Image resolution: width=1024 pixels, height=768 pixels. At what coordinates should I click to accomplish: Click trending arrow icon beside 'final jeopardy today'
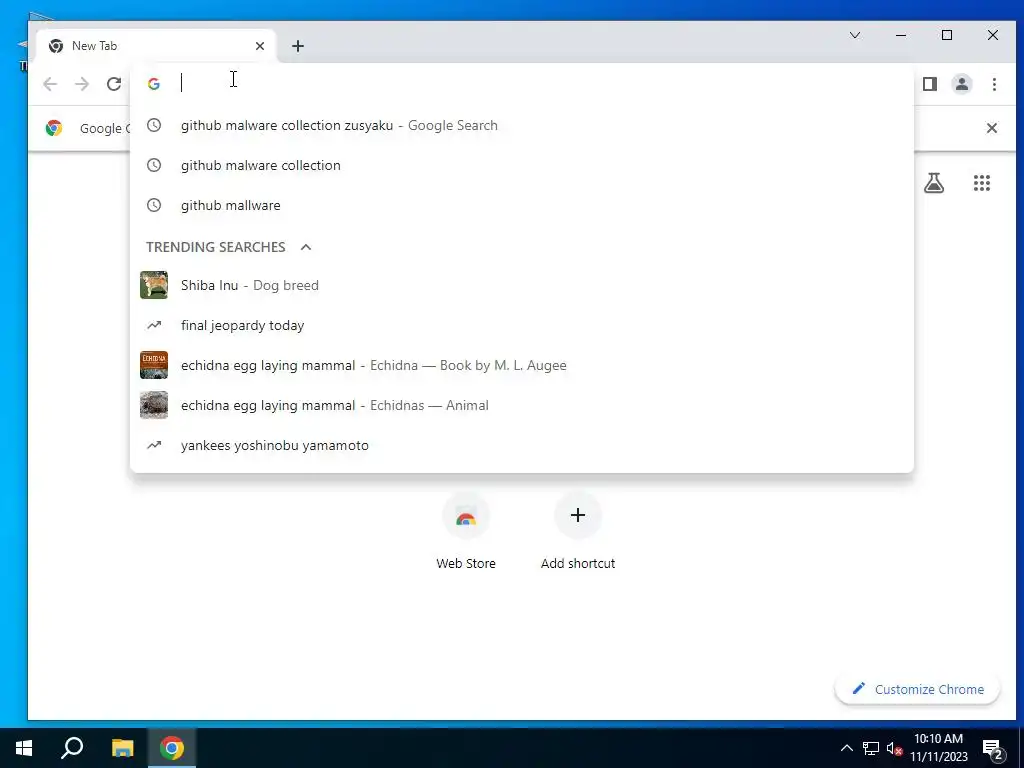tap(153, 325)
